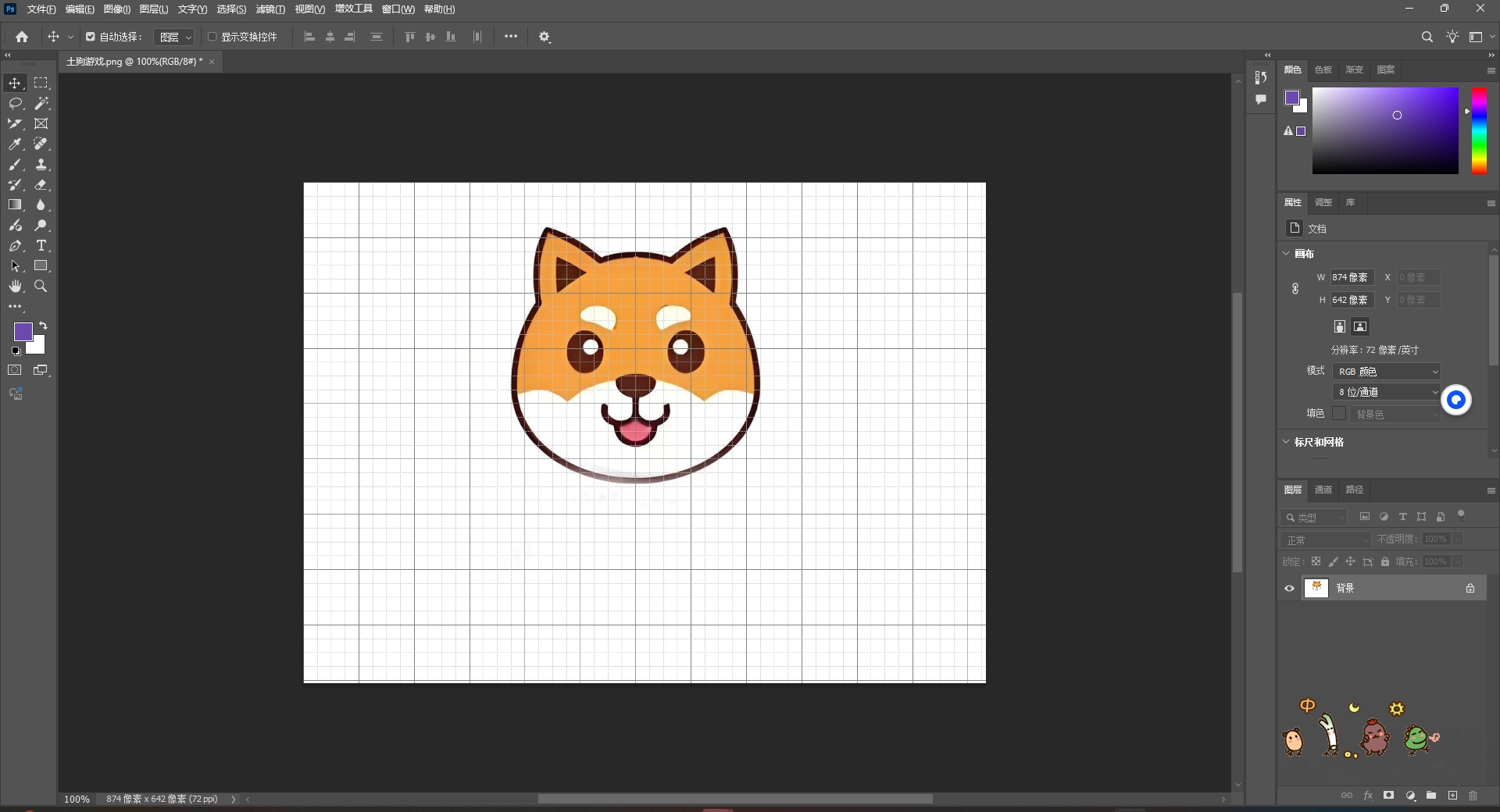The height and width of the screenshot is (812, 1500).
Task: Expand the 标尺和网格 section
Action: tap(1287, 442)
